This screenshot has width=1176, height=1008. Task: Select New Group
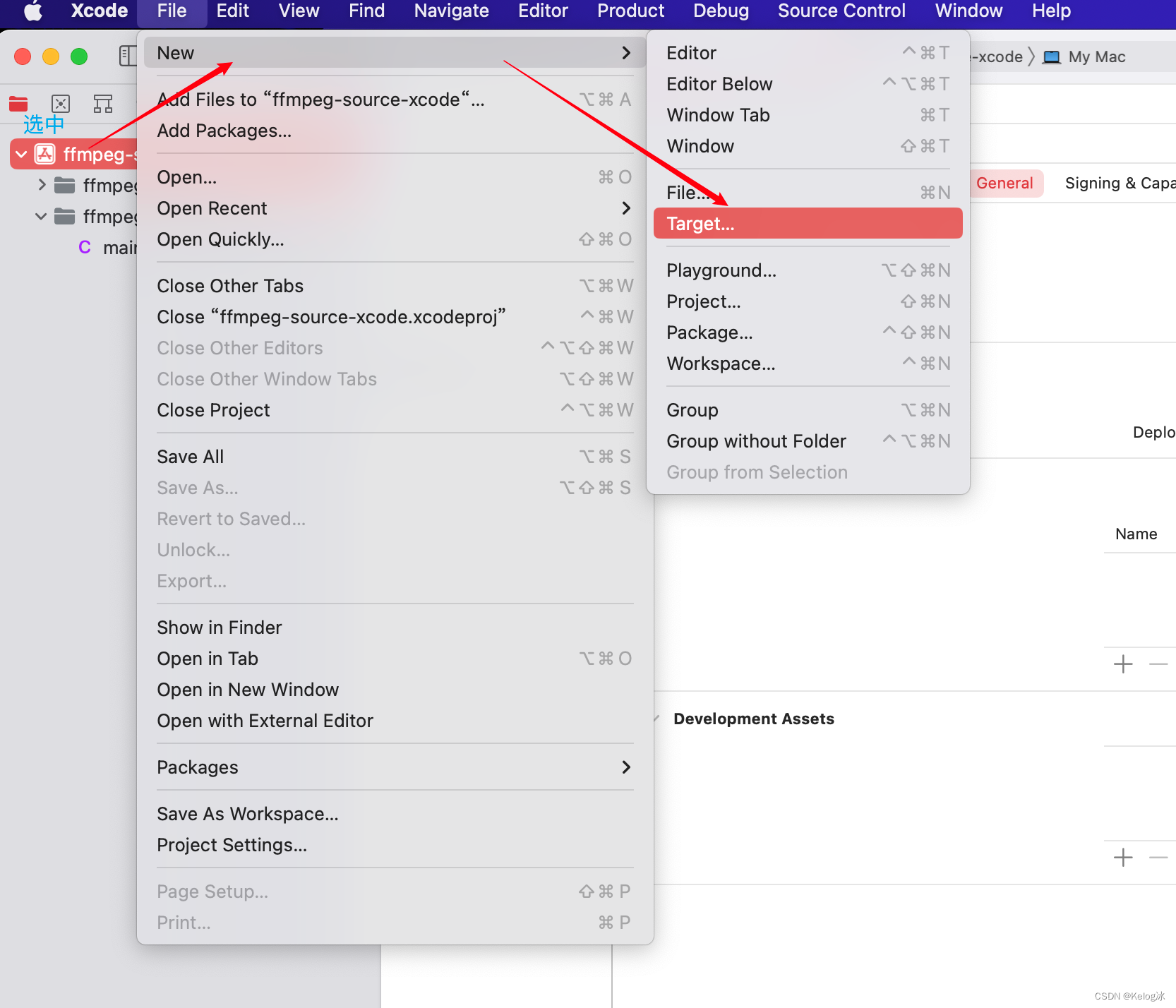tap(808, 410)
